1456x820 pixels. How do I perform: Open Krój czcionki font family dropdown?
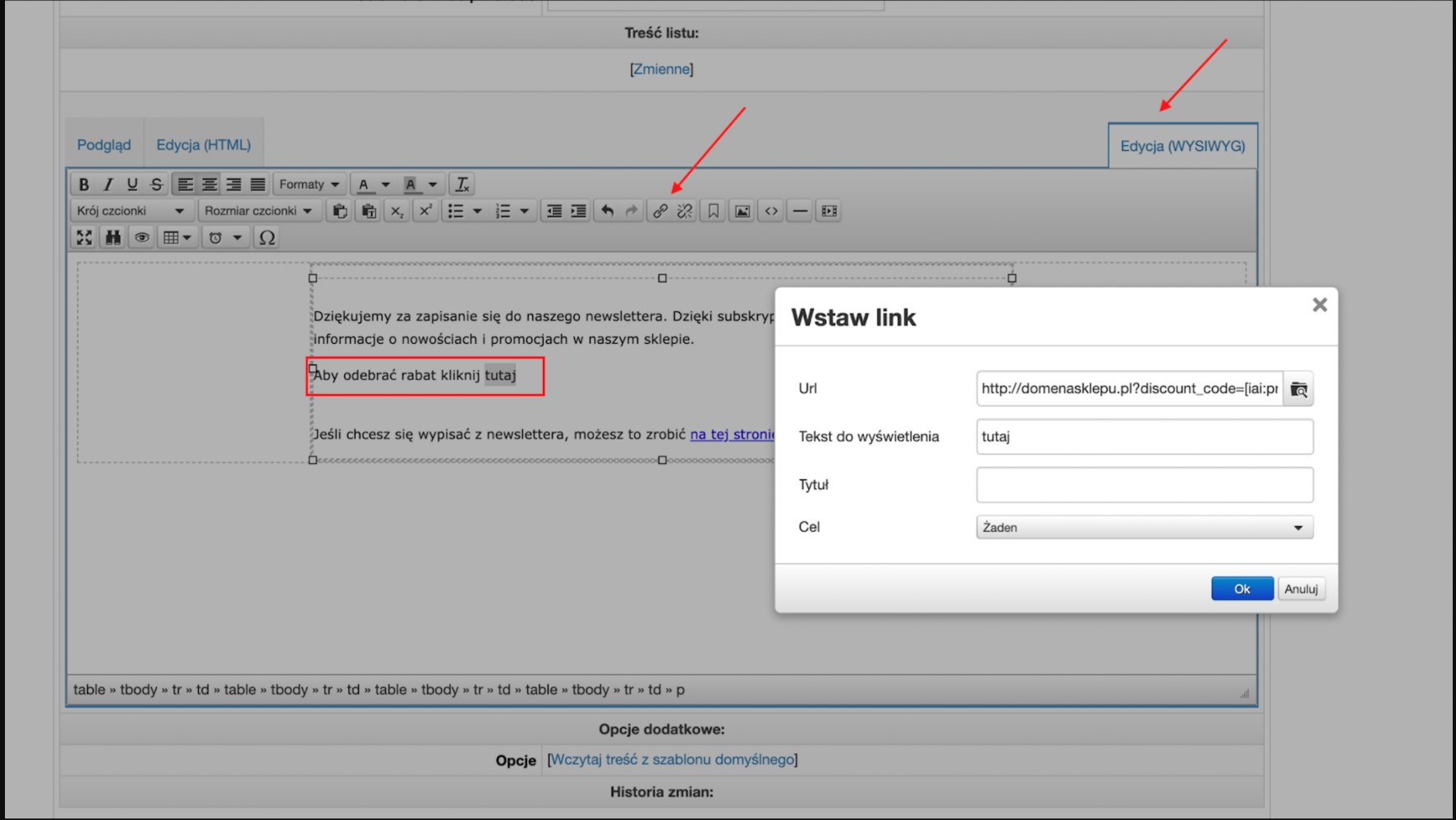point(131,211)
